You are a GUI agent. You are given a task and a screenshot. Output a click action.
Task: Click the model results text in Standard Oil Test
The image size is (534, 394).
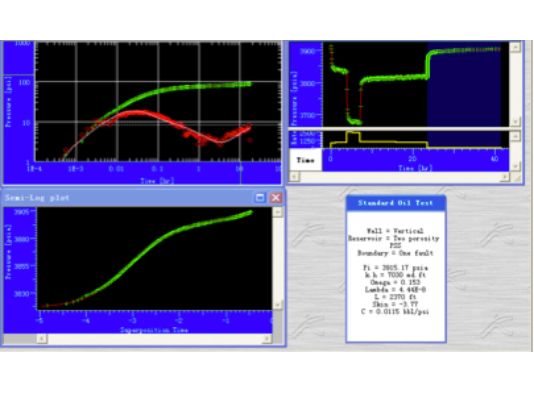(x=395, y=271)
